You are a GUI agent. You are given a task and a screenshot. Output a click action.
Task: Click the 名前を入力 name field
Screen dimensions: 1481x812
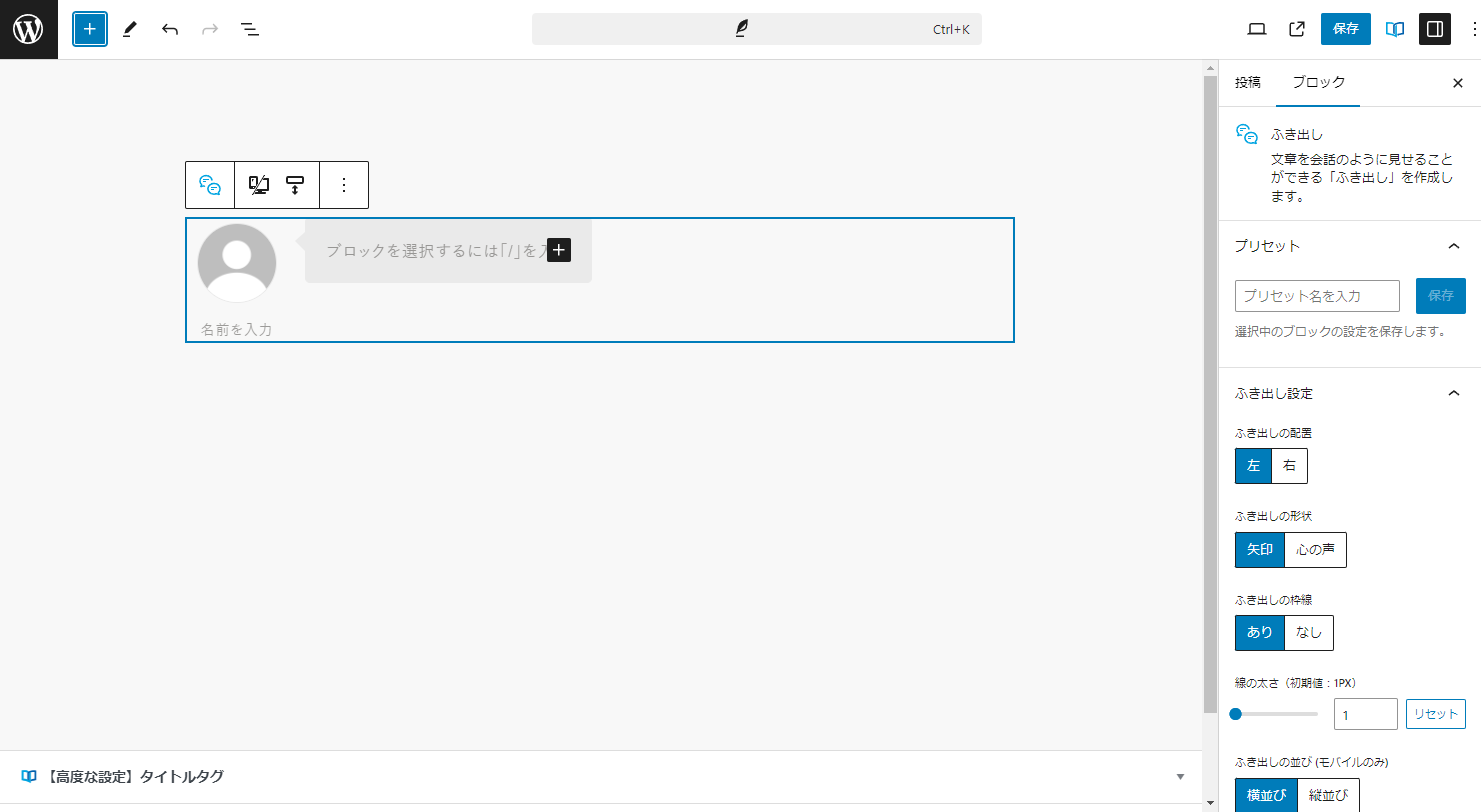237,329
